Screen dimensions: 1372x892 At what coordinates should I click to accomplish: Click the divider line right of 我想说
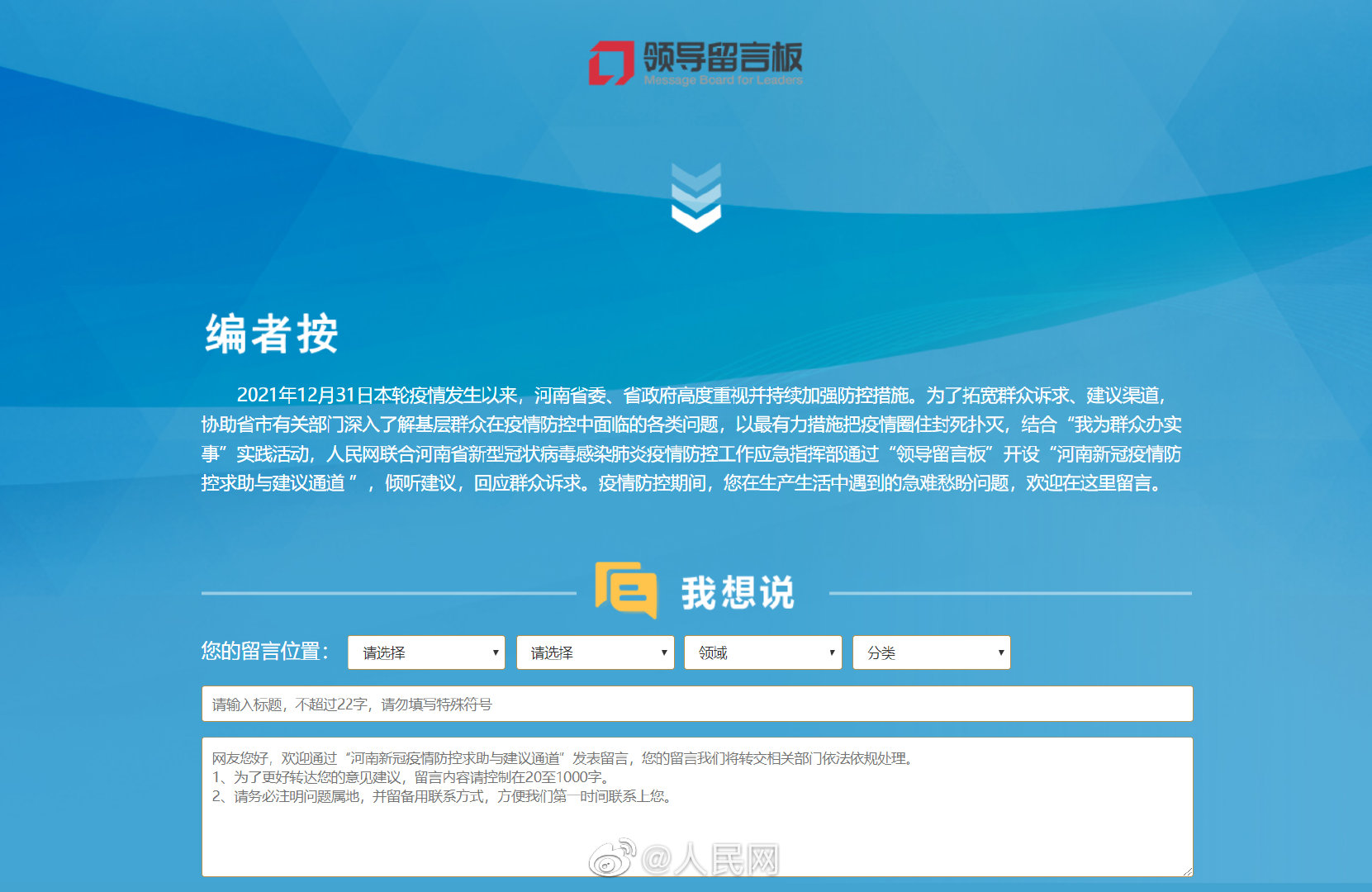[1009, 593]
